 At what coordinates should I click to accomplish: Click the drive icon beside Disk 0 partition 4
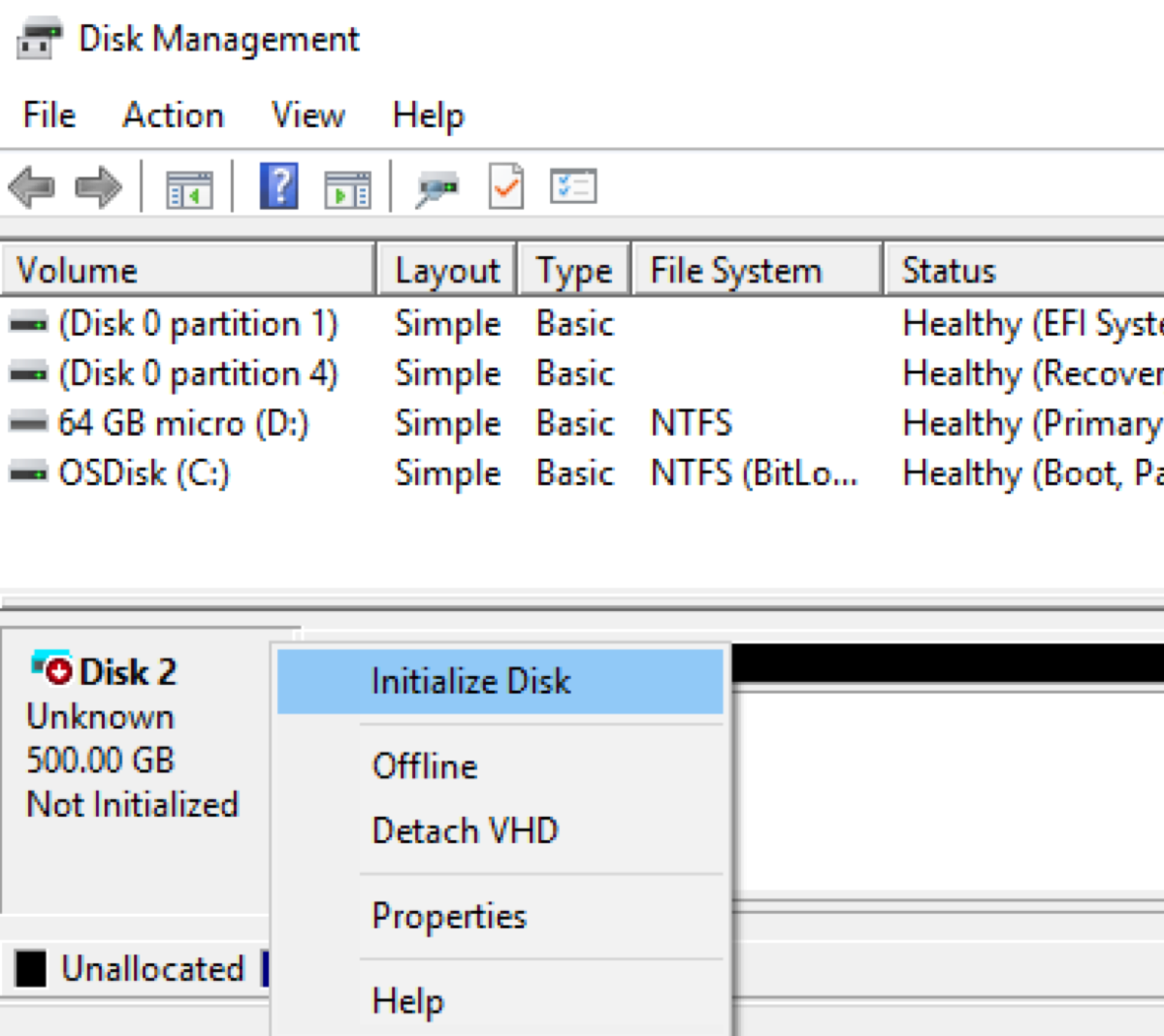[x=28, y=372]
